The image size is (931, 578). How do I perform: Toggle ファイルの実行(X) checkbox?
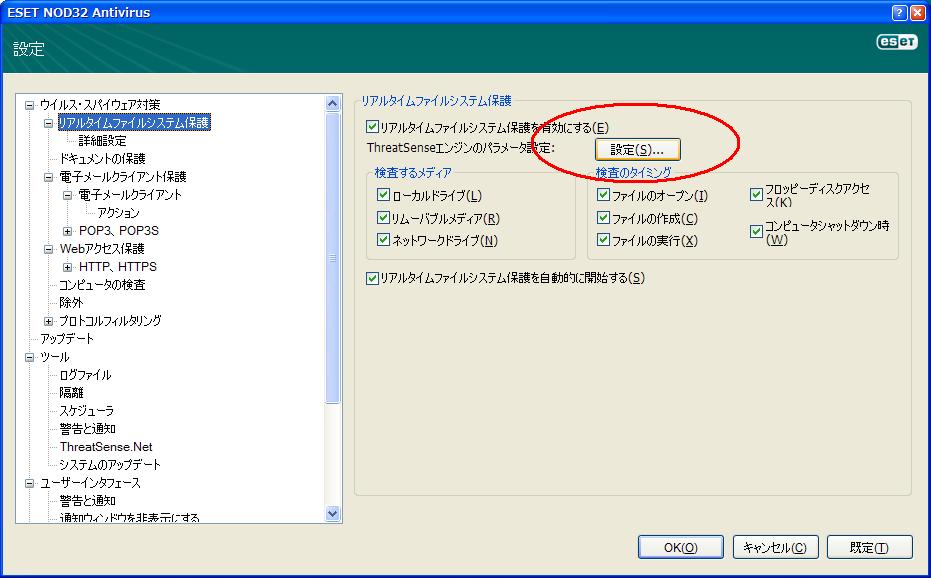(x=603, y=240)
